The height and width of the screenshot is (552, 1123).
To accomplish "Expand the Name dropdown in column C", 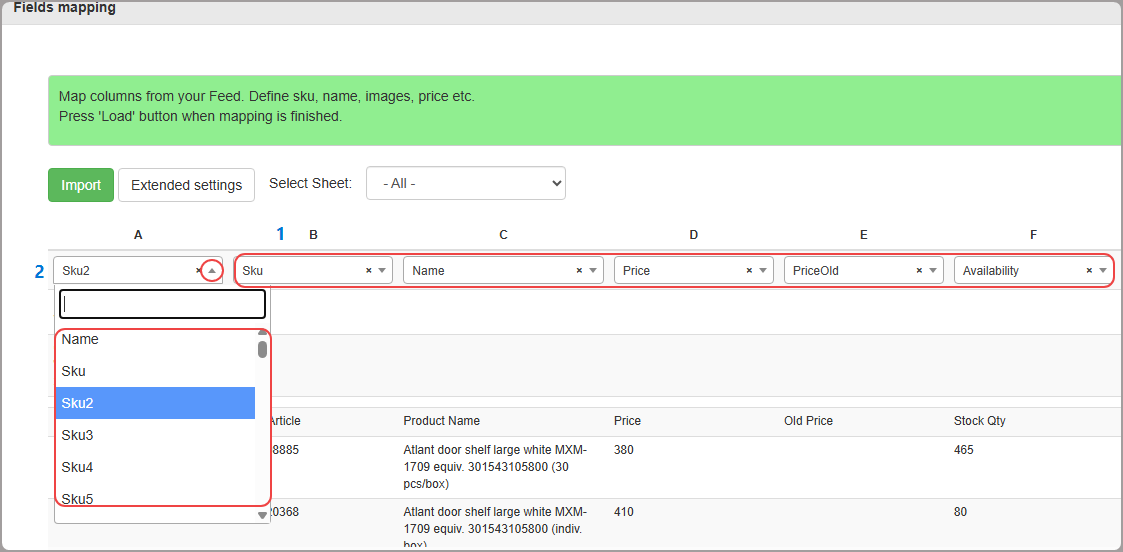I will (593, 271).
